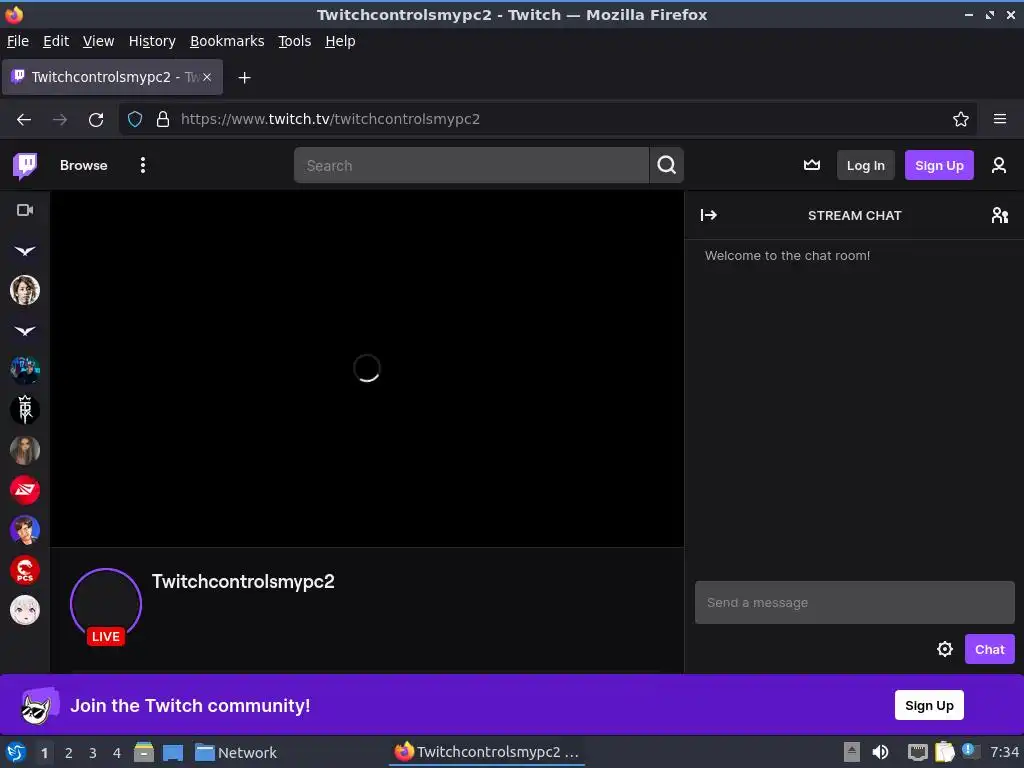Open the purple background man channel avatar
This screenshot has width=1024, height=768.
click(25, 530)
